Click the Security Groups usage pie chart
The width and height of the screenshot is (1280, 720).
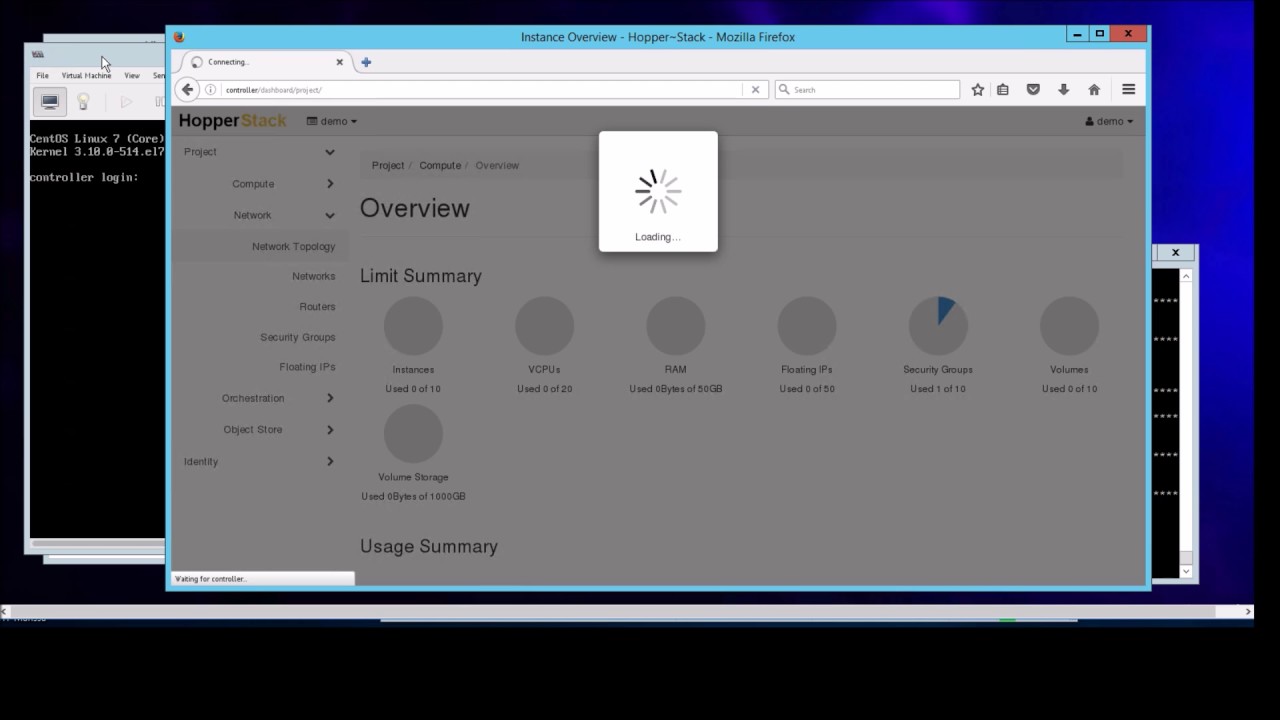pyautogui.click(x=938, y=325)
